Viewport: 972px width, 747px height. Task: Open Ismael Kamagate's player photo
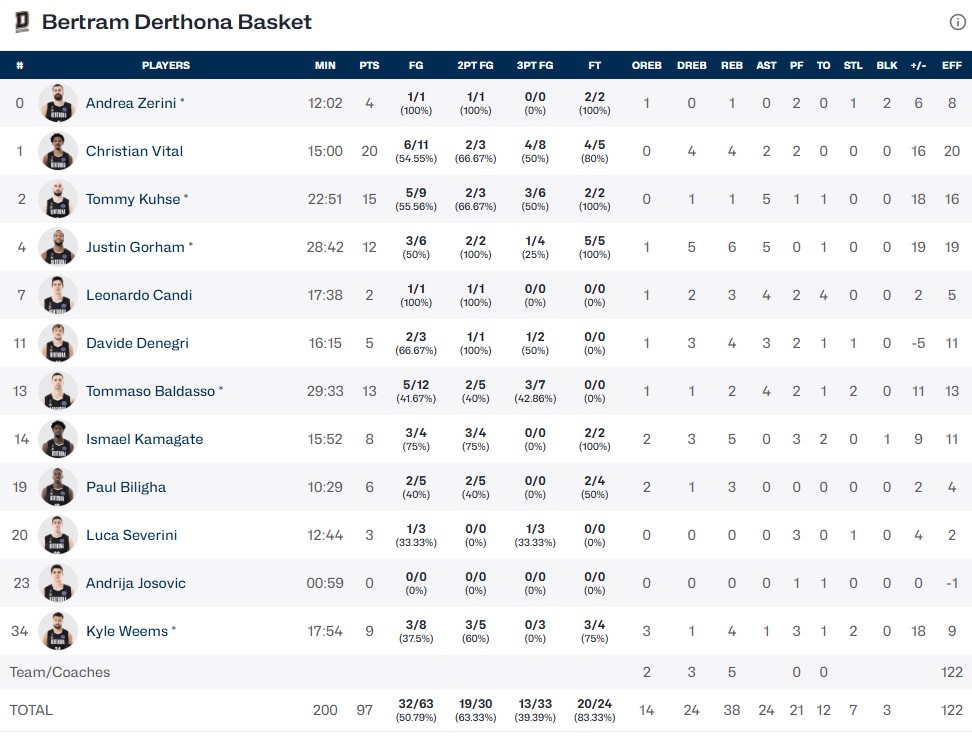click(58, 439)
